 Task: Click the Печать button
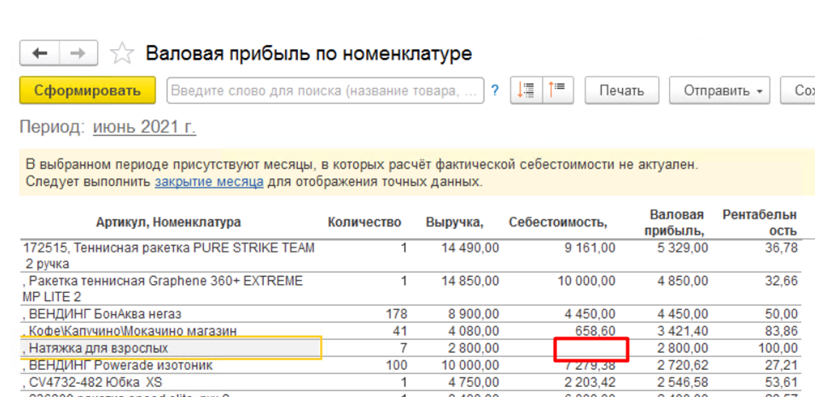(621, 91)
